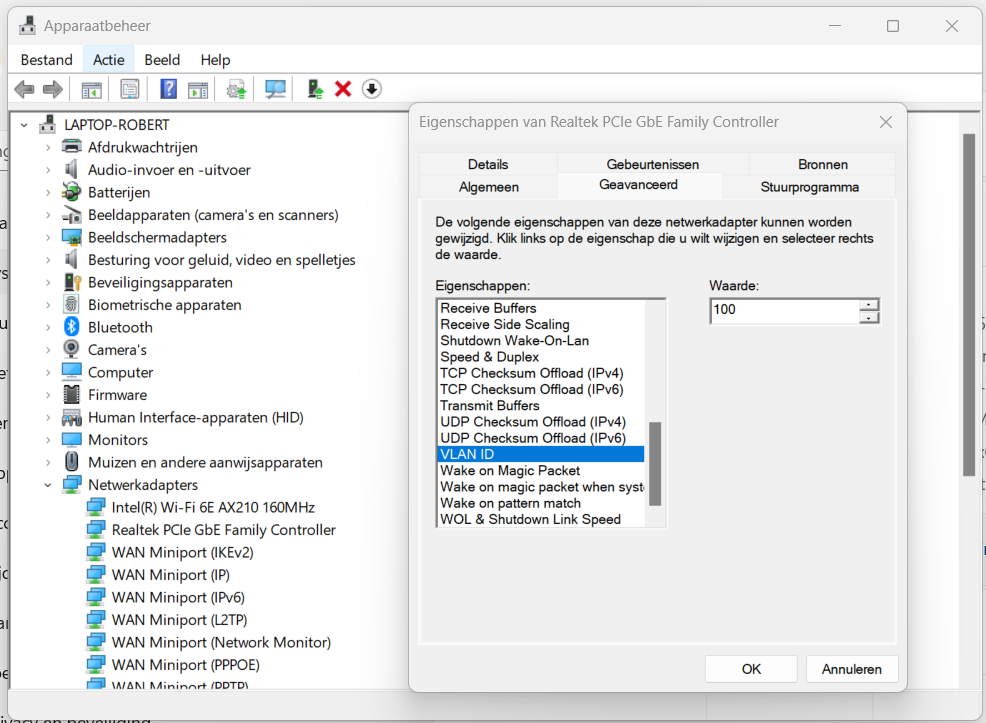Screen dimensions: 986x723
Task: Decrease the VLAN ID value with down spinner
Action: [x=869, y=317]
